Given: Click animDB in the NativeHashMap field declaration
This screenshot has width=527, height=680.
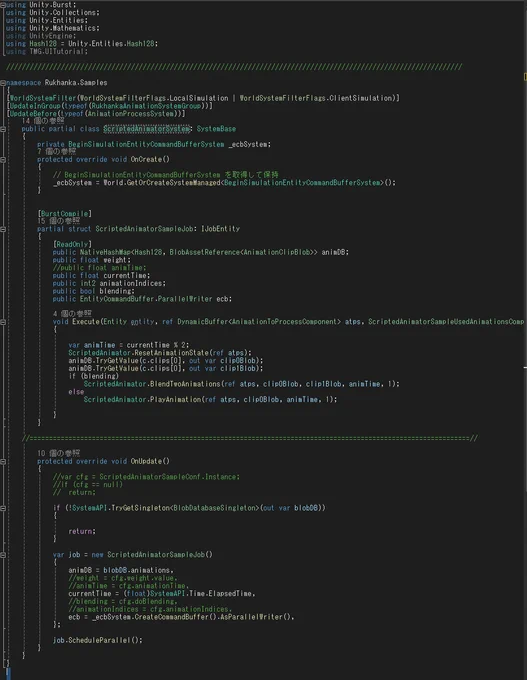Looking at the screenshot, I should coord(333,252).
